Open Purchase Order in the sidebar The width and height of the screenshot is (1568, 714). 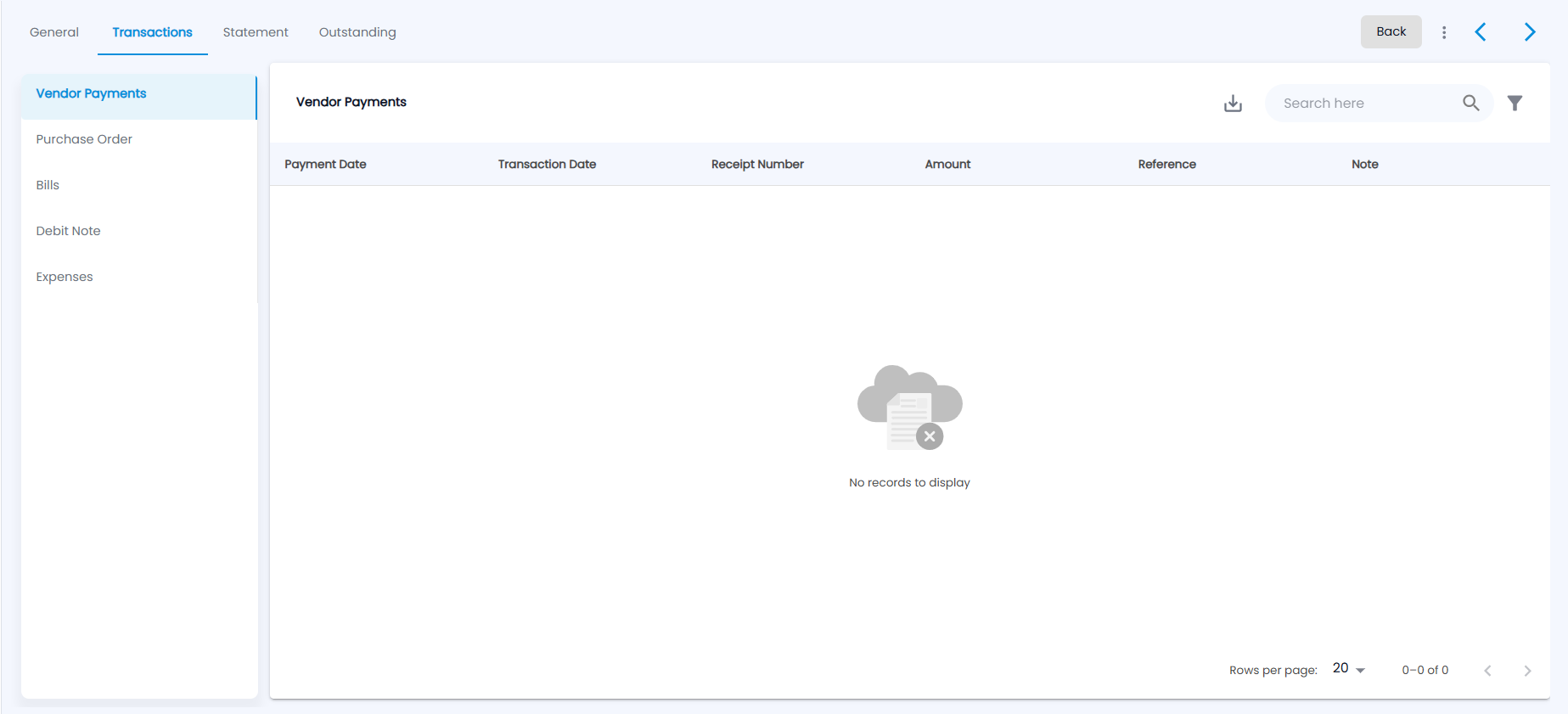pyautogui.click(x=138, y=139)
